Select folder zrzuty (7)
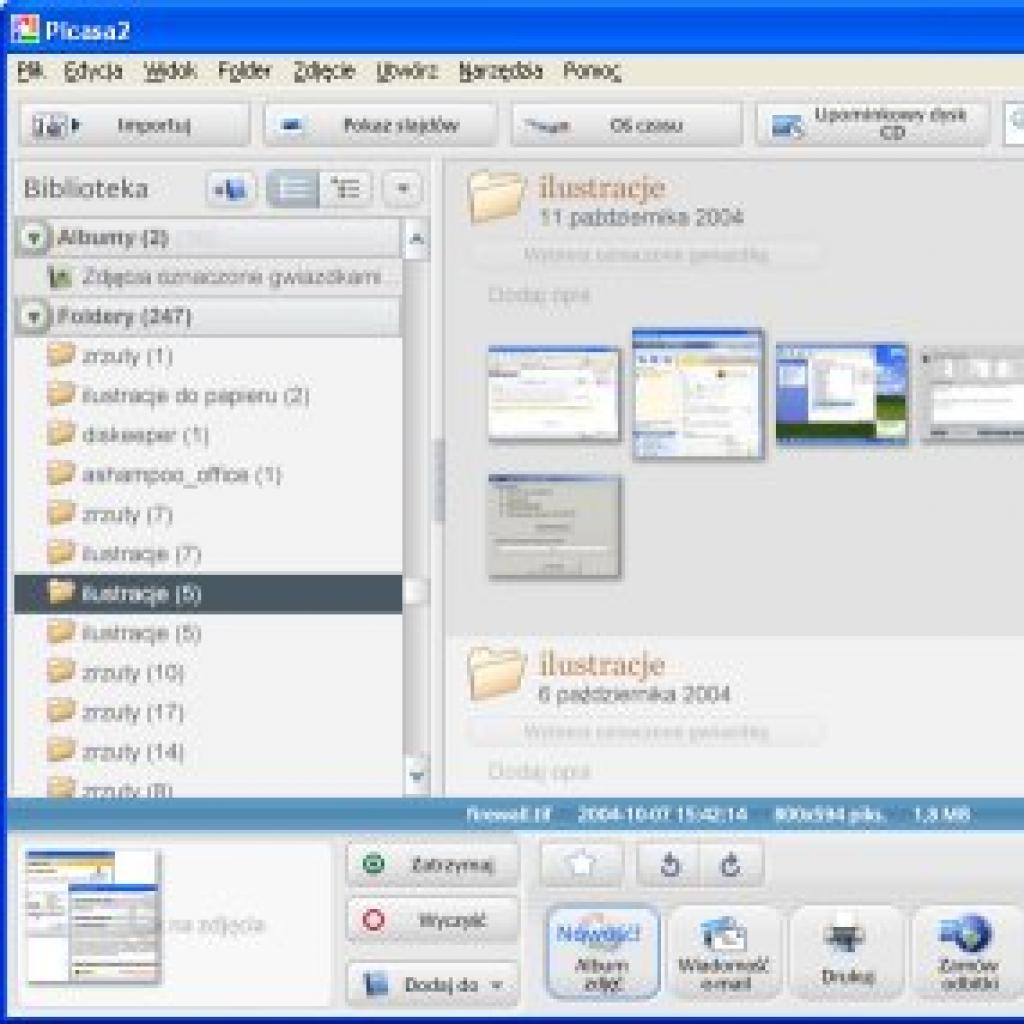Screen dimensions: 1024x1024 (208, 515)
